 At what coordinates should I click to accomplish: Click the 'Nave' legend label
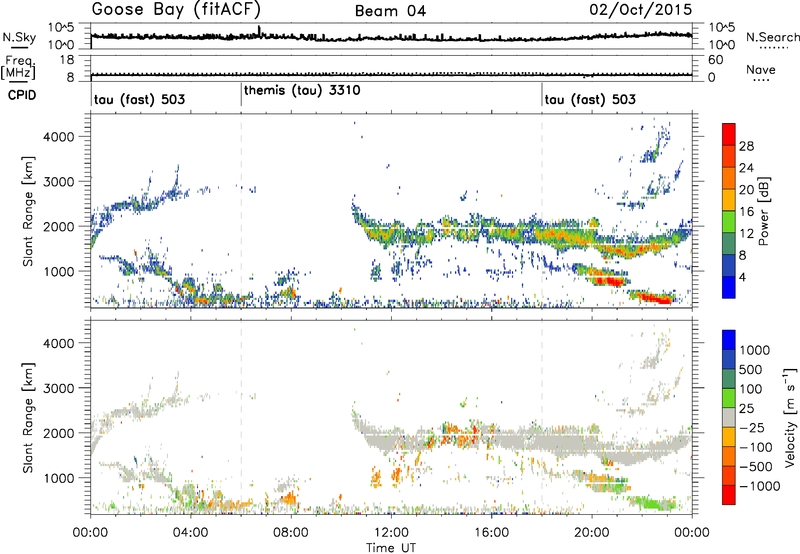(761, 69)
